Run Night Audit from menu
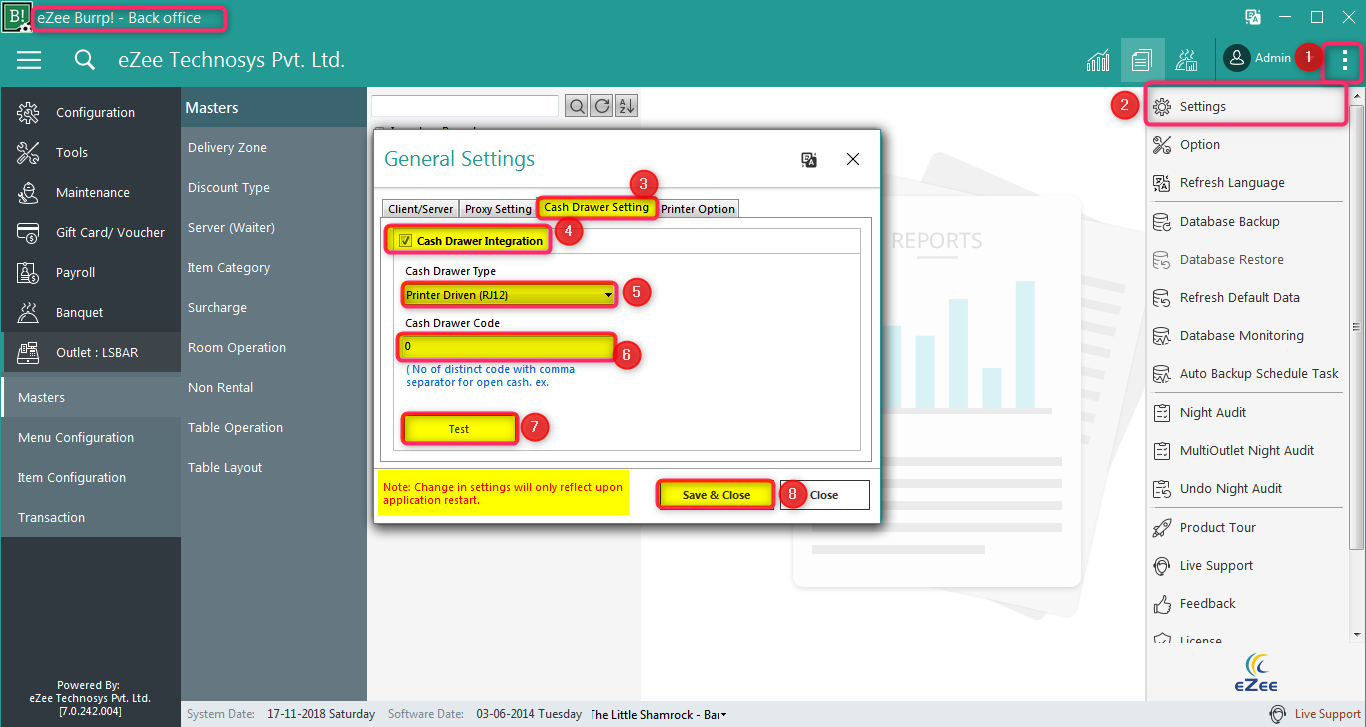 1246,412
